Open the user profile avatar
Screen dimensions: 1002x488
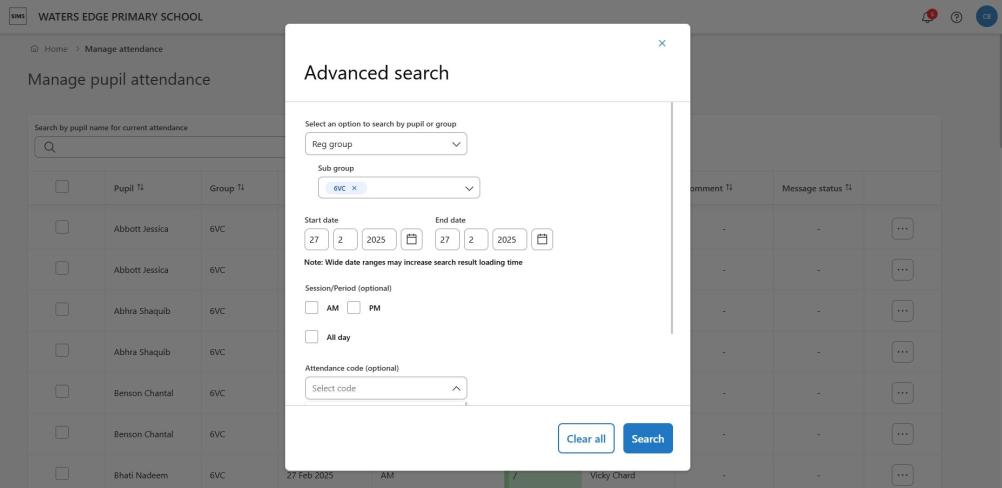(x=985, y=17)
